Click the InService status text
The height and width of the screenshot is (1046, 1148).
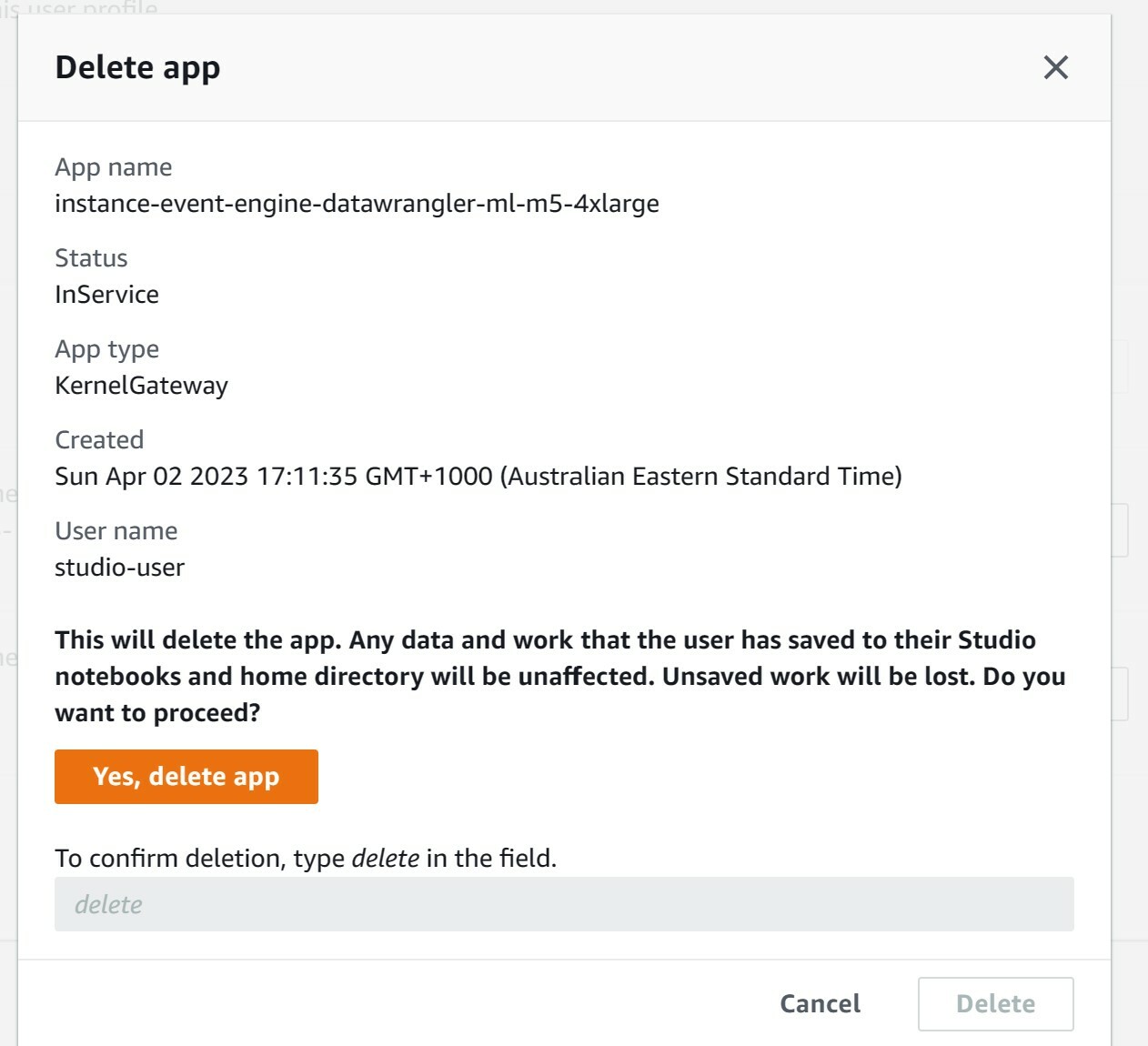coord(107,294)
